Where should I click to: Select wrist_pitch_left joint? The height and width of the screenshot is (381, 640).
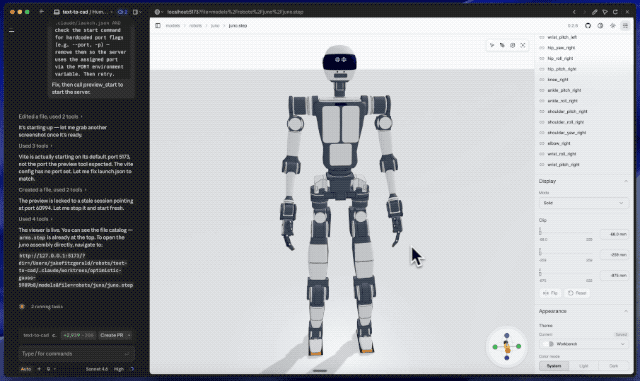(x=562, y=37)
